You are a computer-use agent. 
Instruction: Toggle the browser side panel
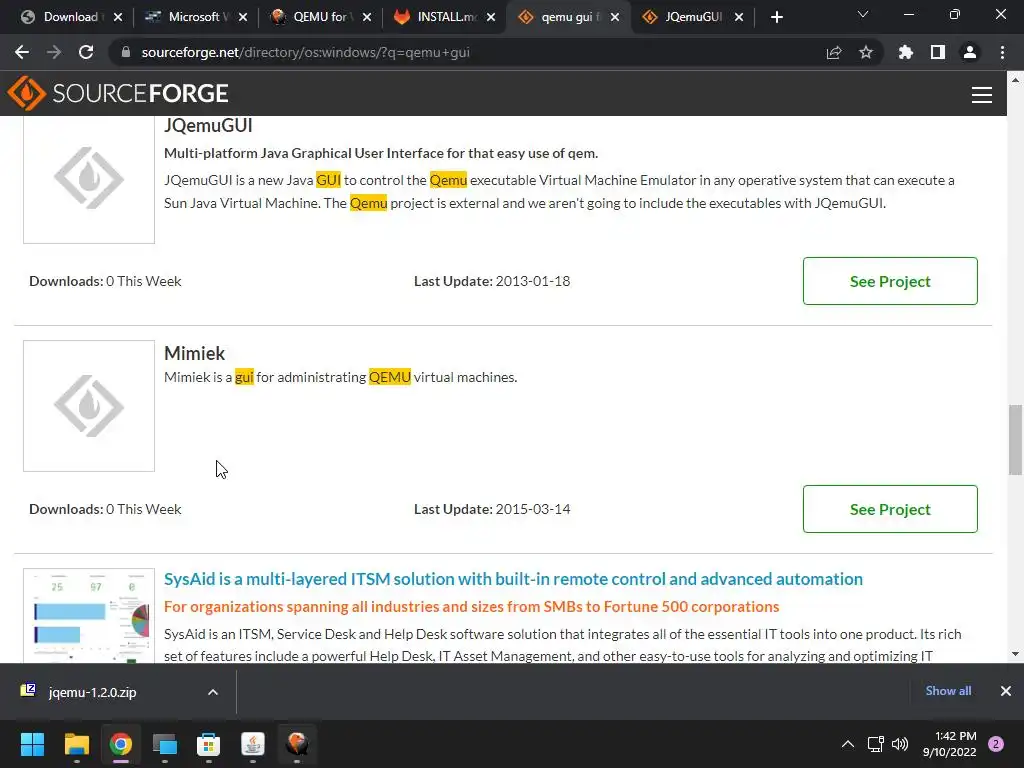pos(938,52)
